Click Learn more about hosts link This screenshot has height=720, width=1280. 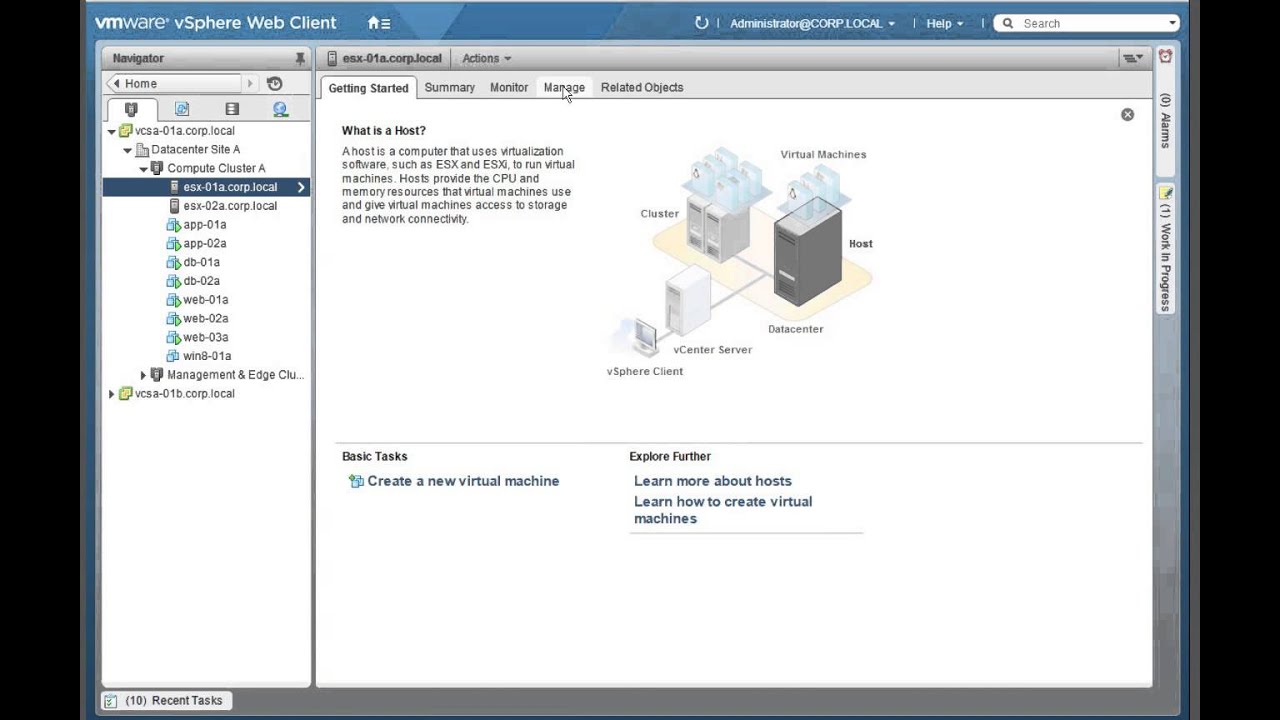tap(713, 481)
